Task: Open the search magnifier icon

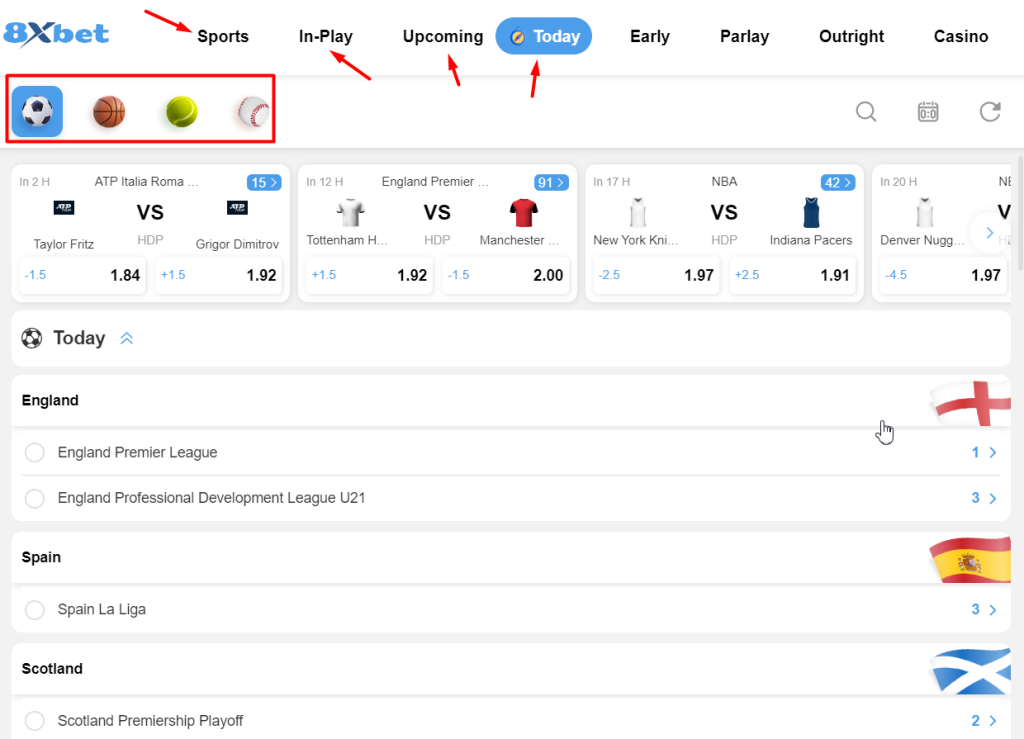Action: pos(866,111)
